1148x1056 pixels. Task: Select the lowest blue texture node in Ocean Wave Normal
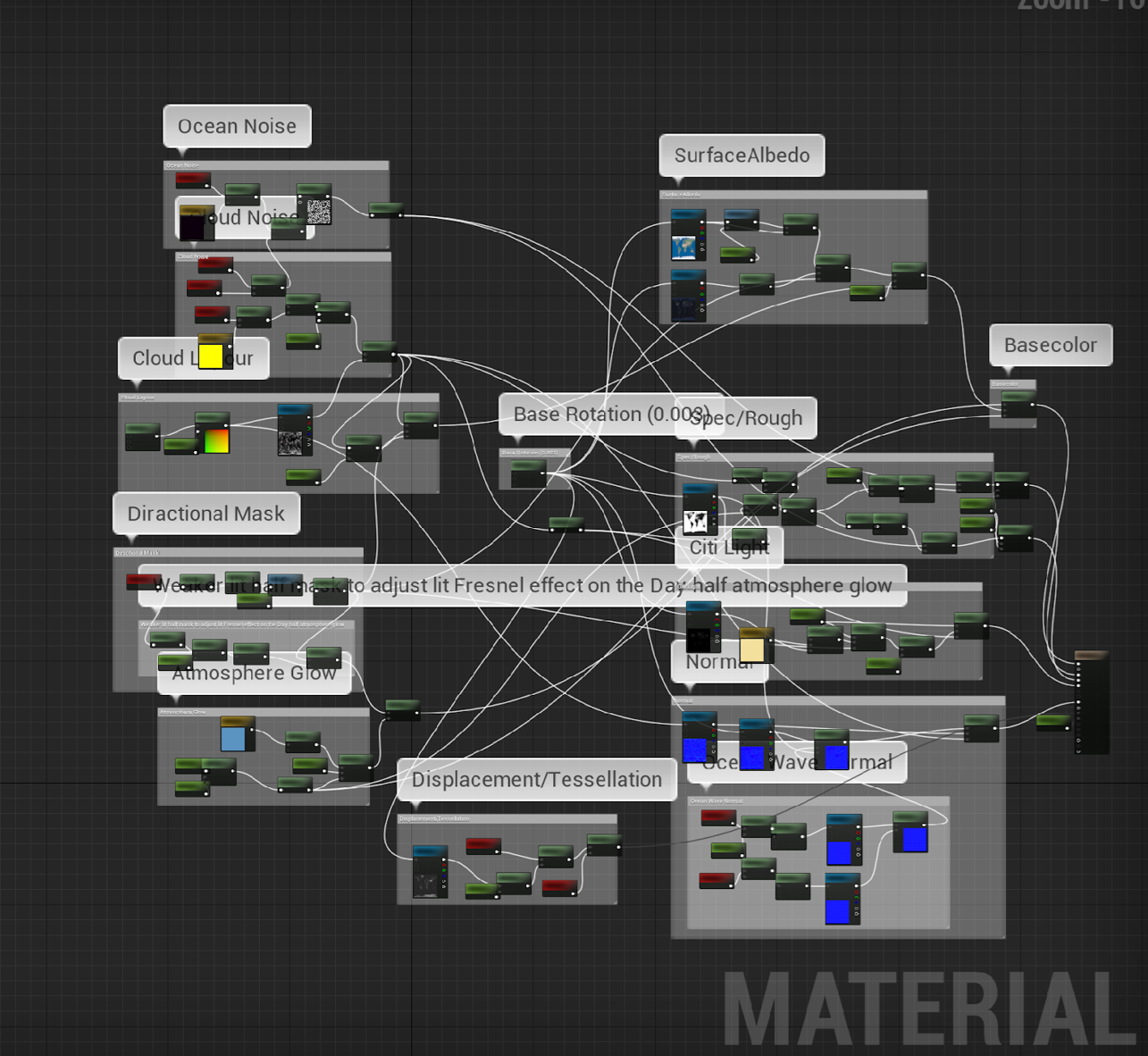(x=842, y=899)
